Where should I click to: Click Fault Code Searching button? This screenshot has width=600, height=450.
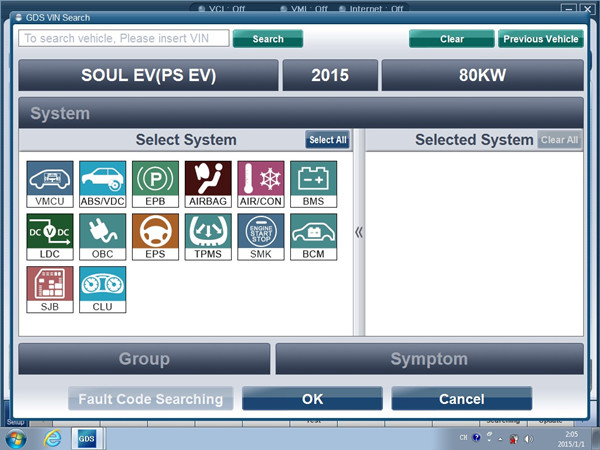pyautogui.click(x=151, y=399)
